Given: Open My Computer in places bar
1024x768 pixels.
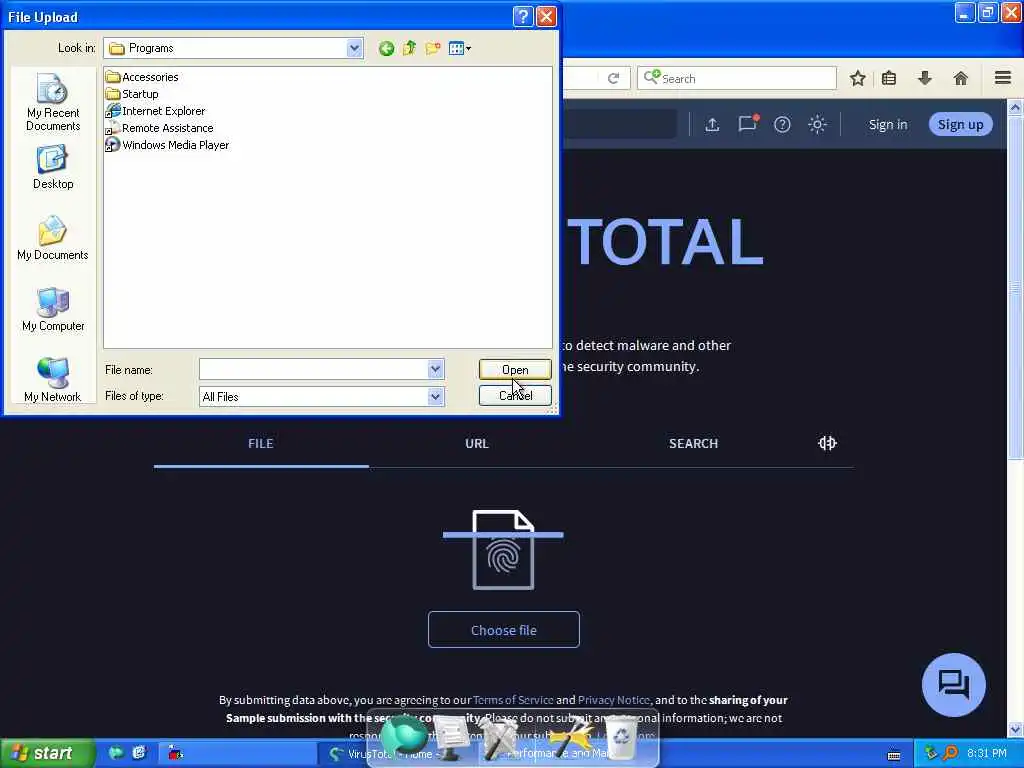Looking at the screenshot, I should tap(53, 310).
